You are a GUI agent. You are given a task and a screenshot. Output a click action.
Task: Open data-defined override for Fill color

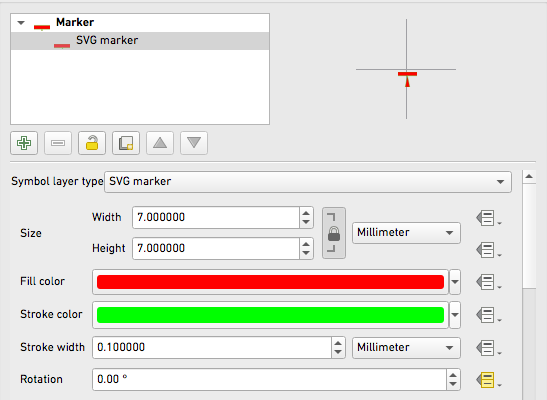click(488, 282)
